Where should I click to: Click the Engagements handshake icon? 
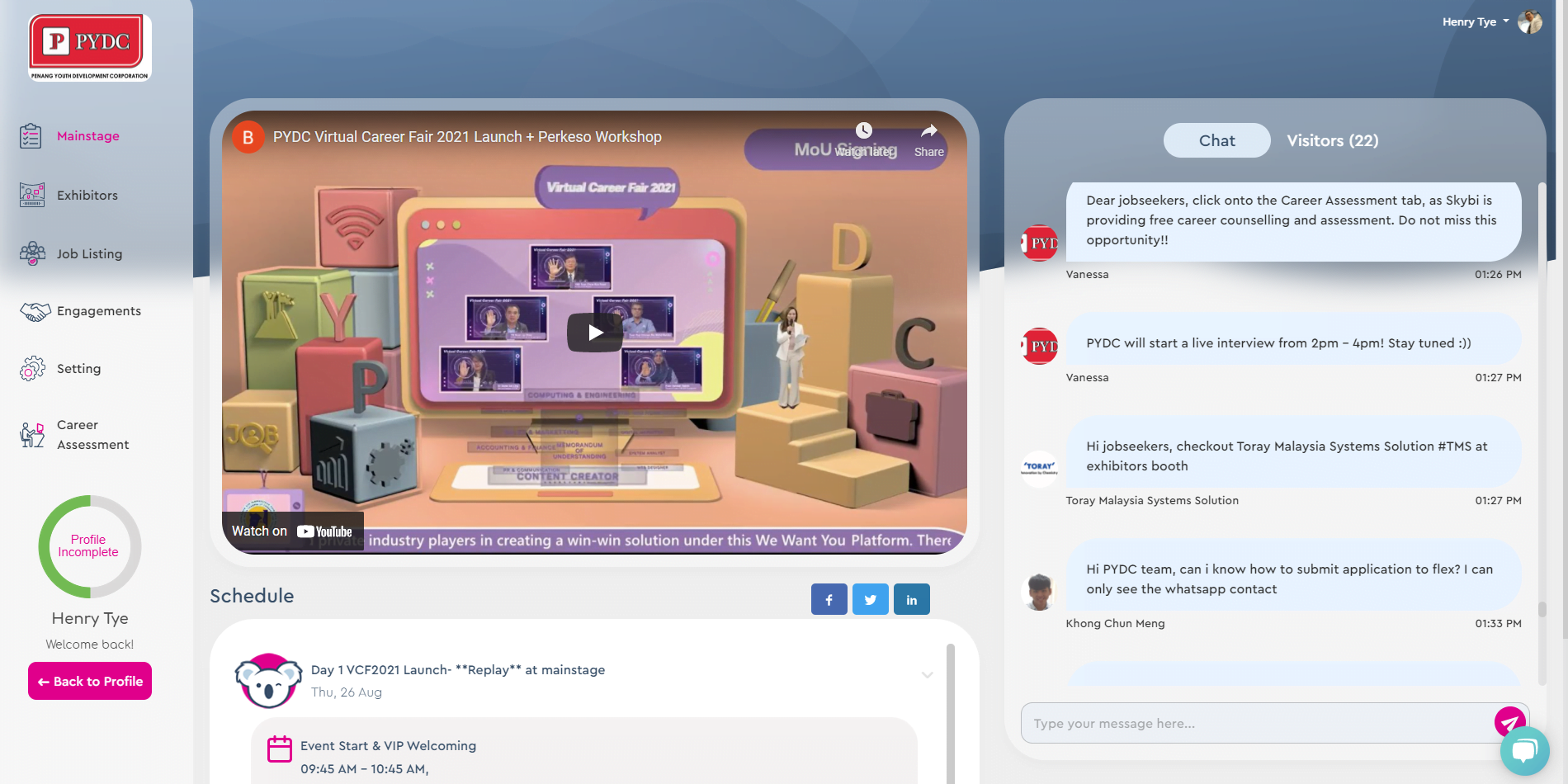(x=35, y=311)
